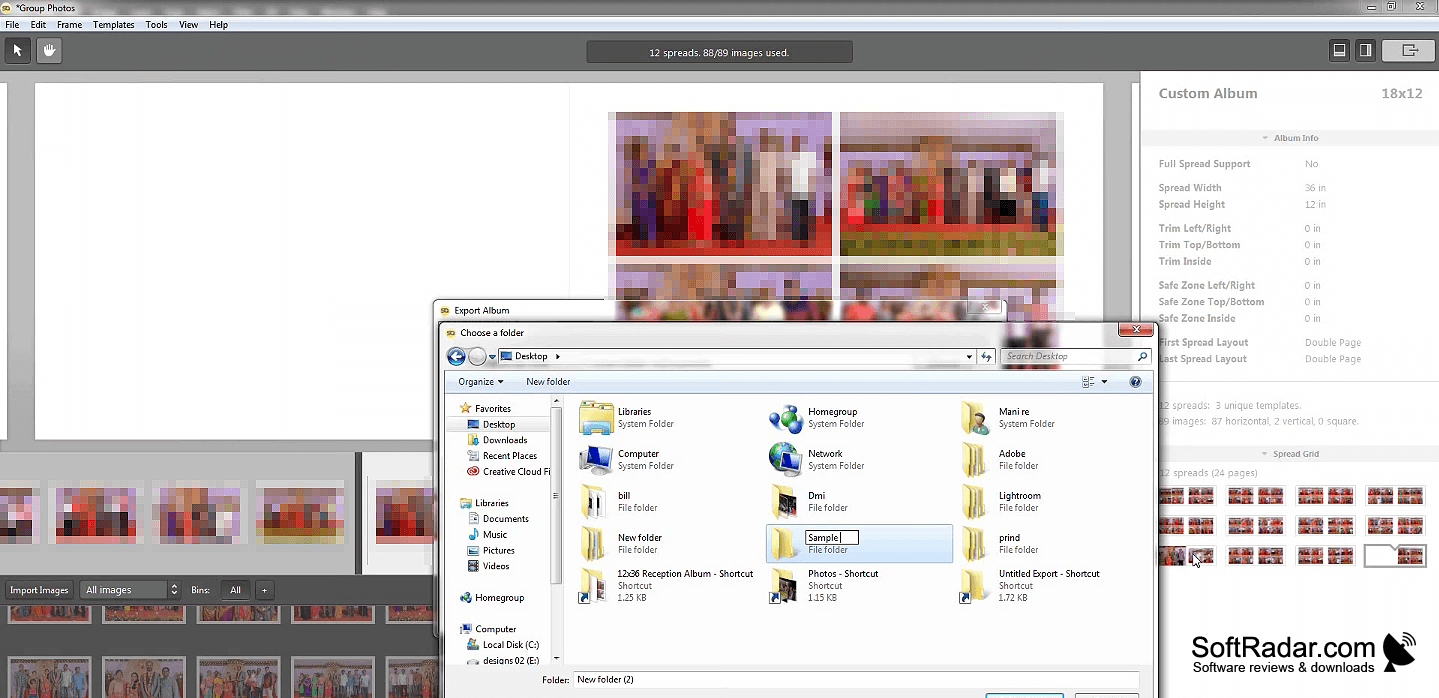Click the Import Images button
This screenshot has height=698, width=1439.
(x=39, y=590)
